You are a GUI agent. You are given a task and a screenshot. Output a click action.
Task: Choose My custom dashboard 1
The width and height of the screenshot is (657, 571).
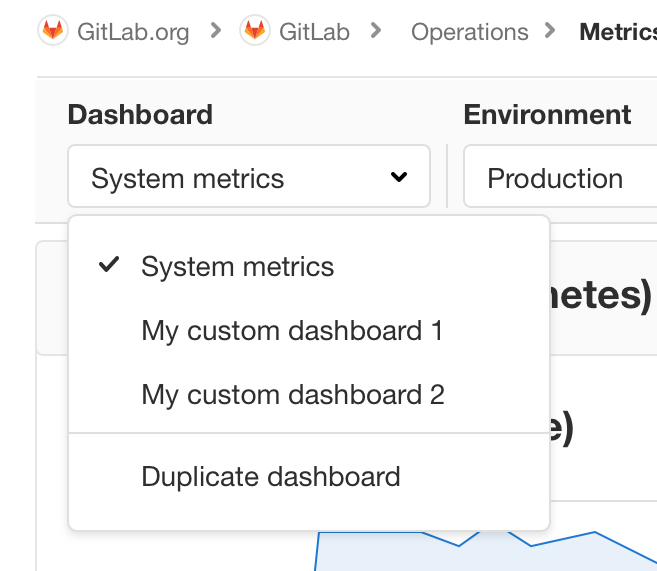tap(309, 331)
